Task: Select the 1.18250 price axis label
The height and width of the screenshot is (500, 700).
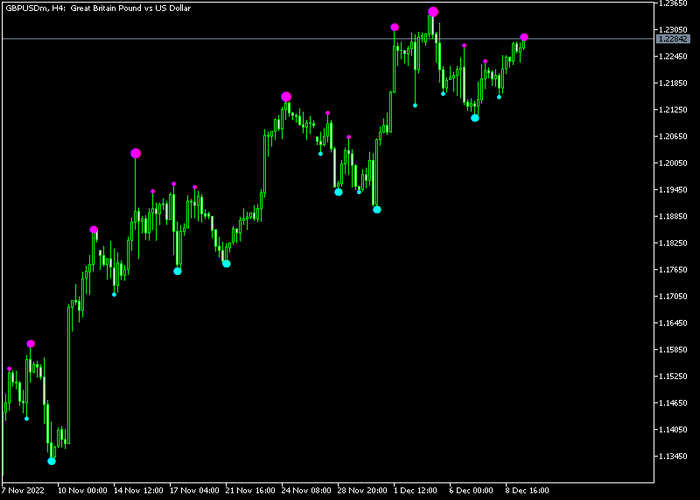Action: tap(674, 243)
